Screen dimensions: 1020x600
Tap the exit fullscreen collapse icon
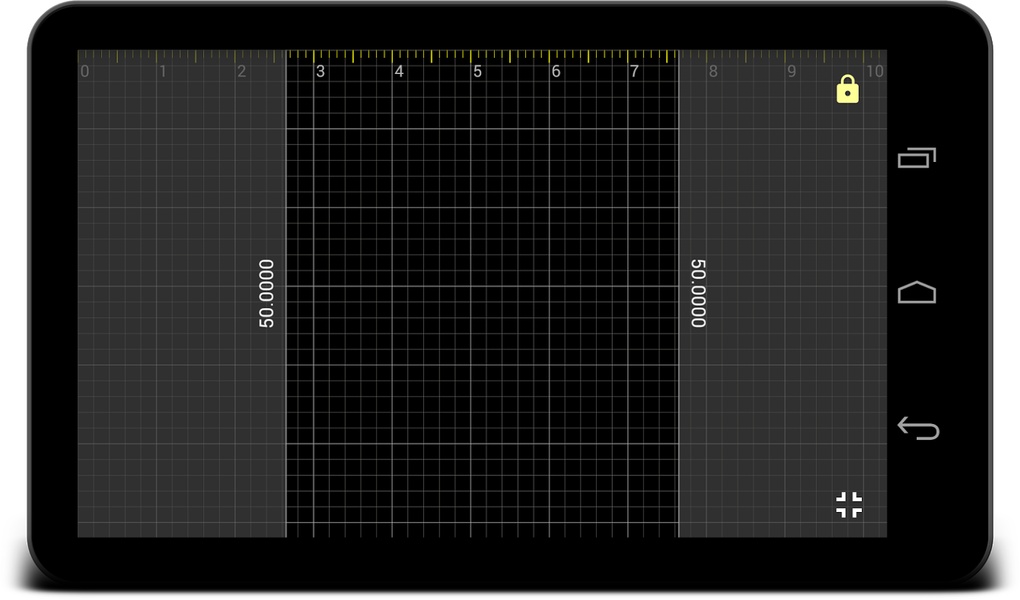click(x=849, y=504)
